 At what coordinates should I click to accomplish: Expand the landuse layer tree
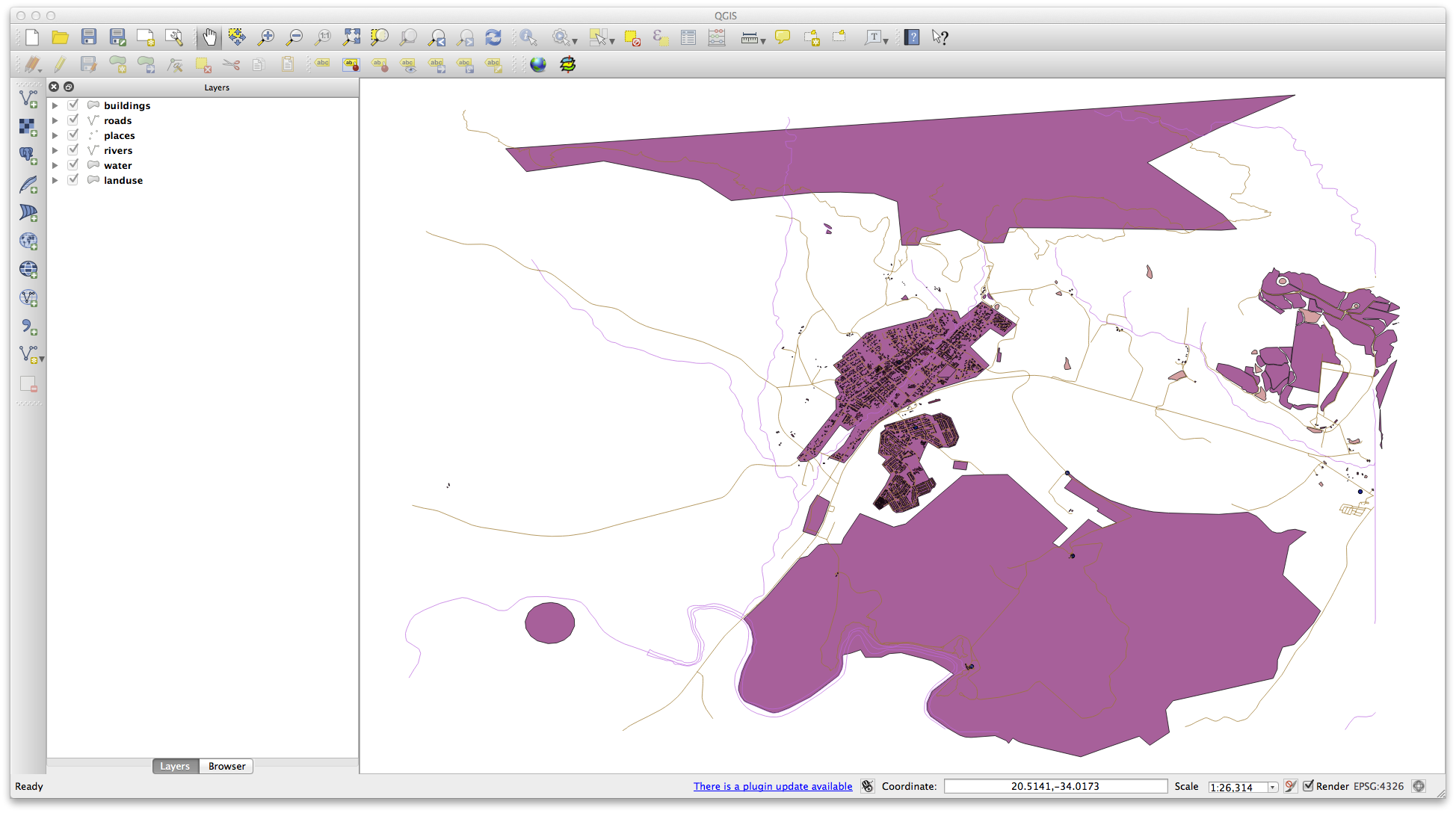[55, 180]
